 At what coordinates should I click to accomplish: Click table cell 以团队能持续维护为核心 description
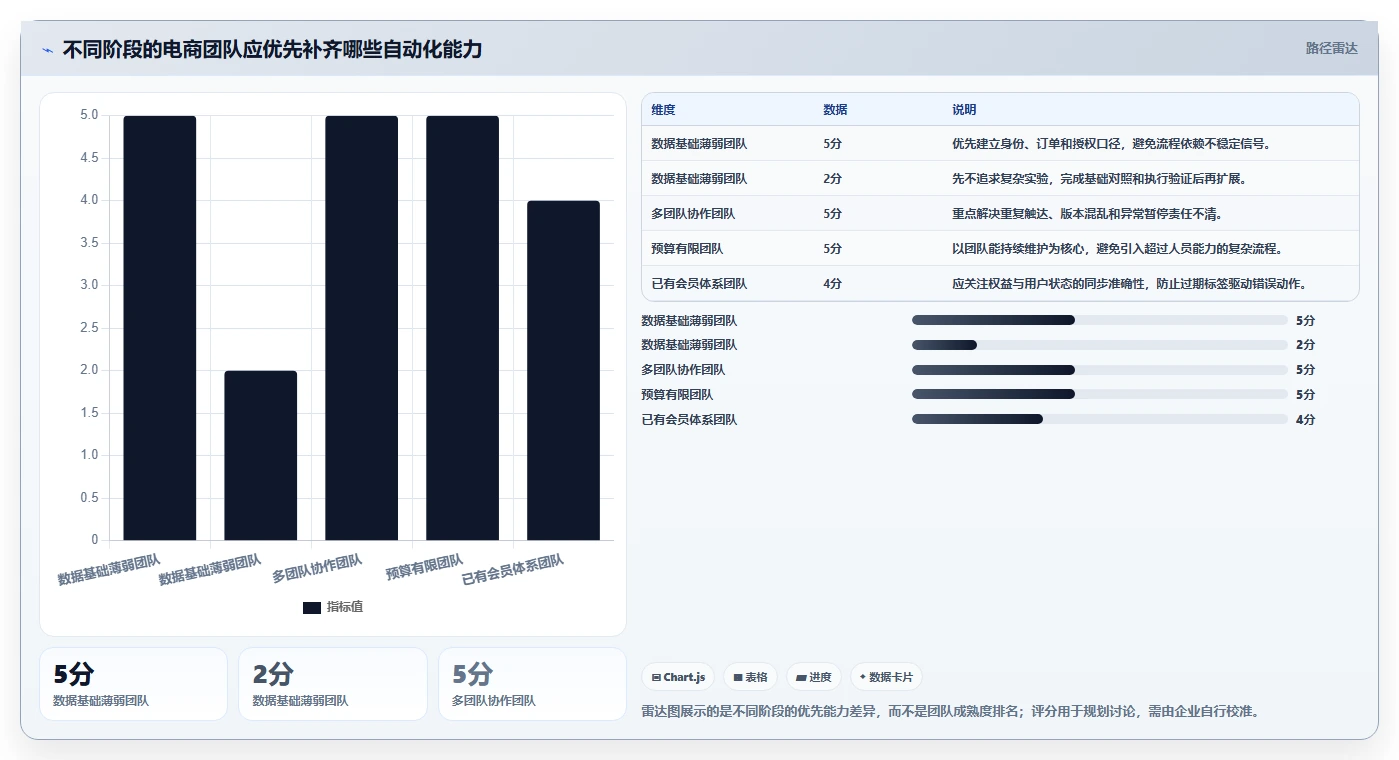click(1117, 249)
